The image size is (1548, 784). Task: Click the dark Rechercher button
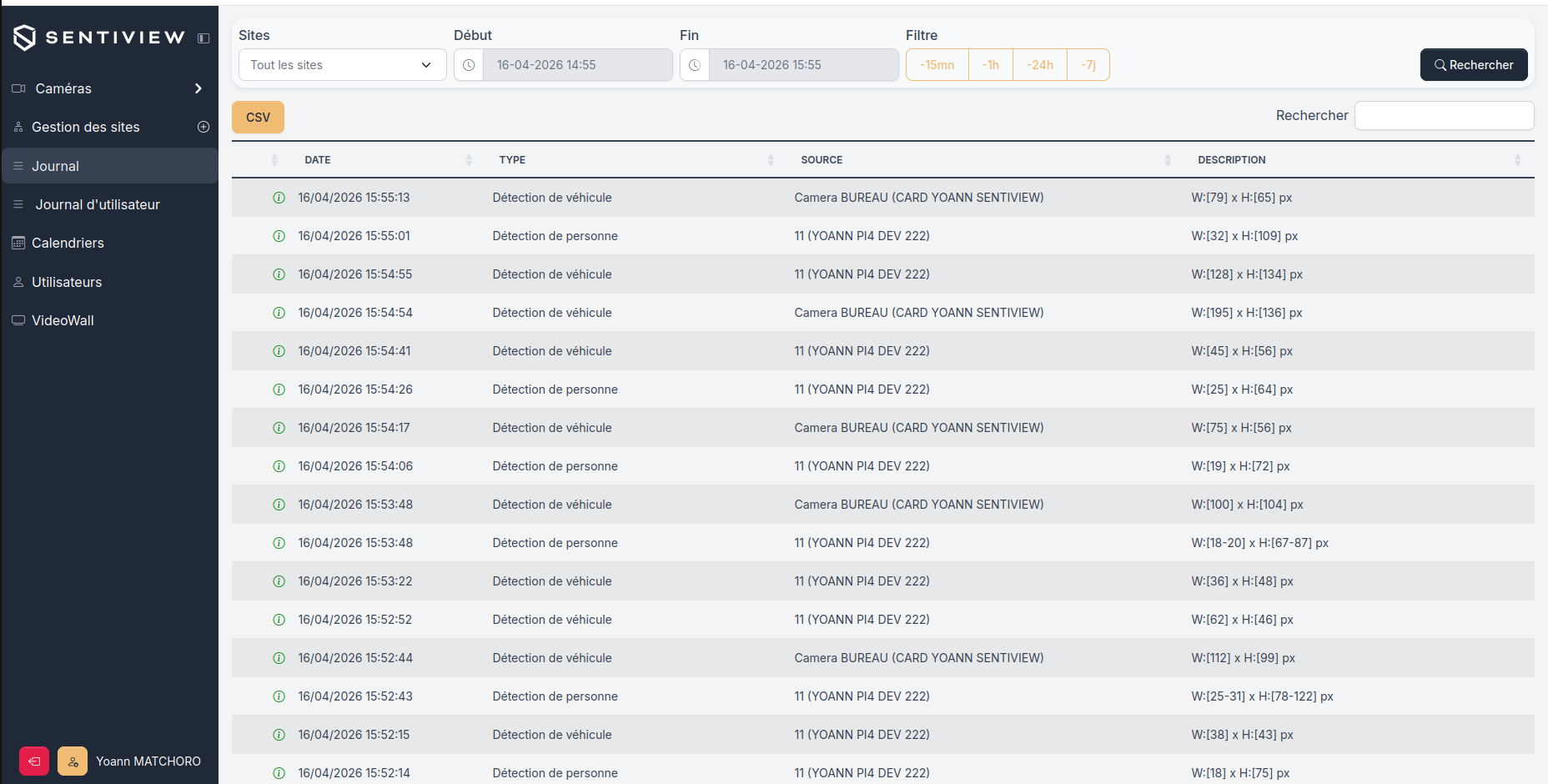pos(1474,65)
